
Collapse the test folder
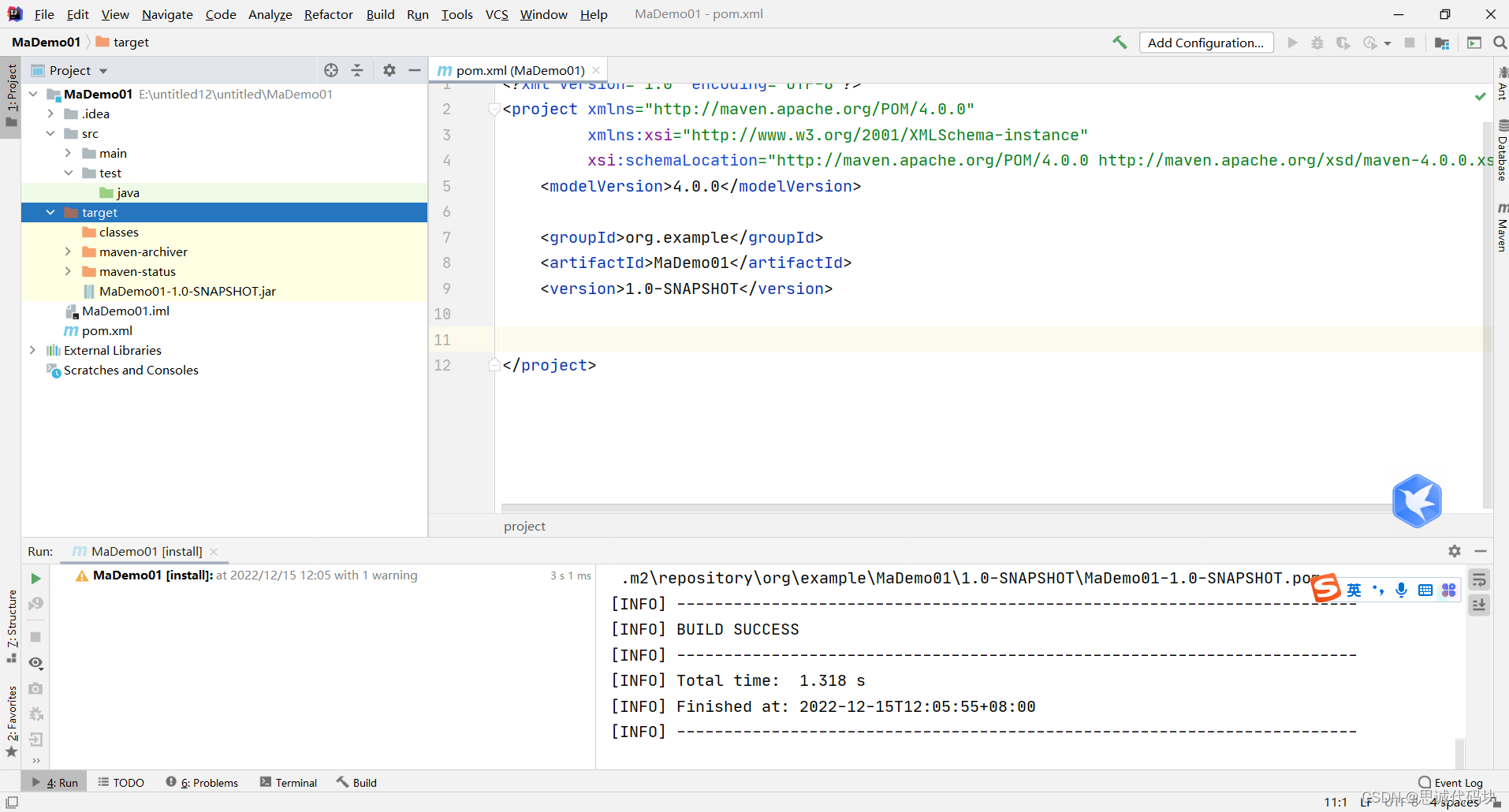coord(68,173)
